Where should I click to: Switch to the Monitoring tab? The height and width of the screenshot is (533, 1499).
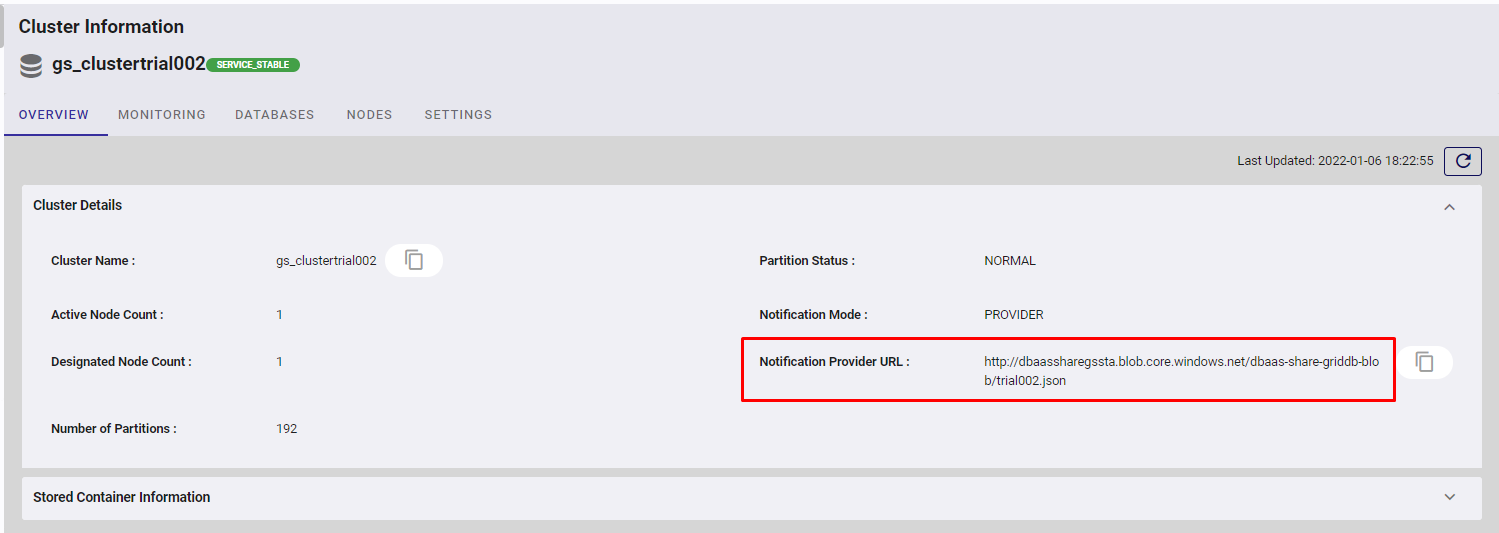pyautogui.click(x=162, y=115)
